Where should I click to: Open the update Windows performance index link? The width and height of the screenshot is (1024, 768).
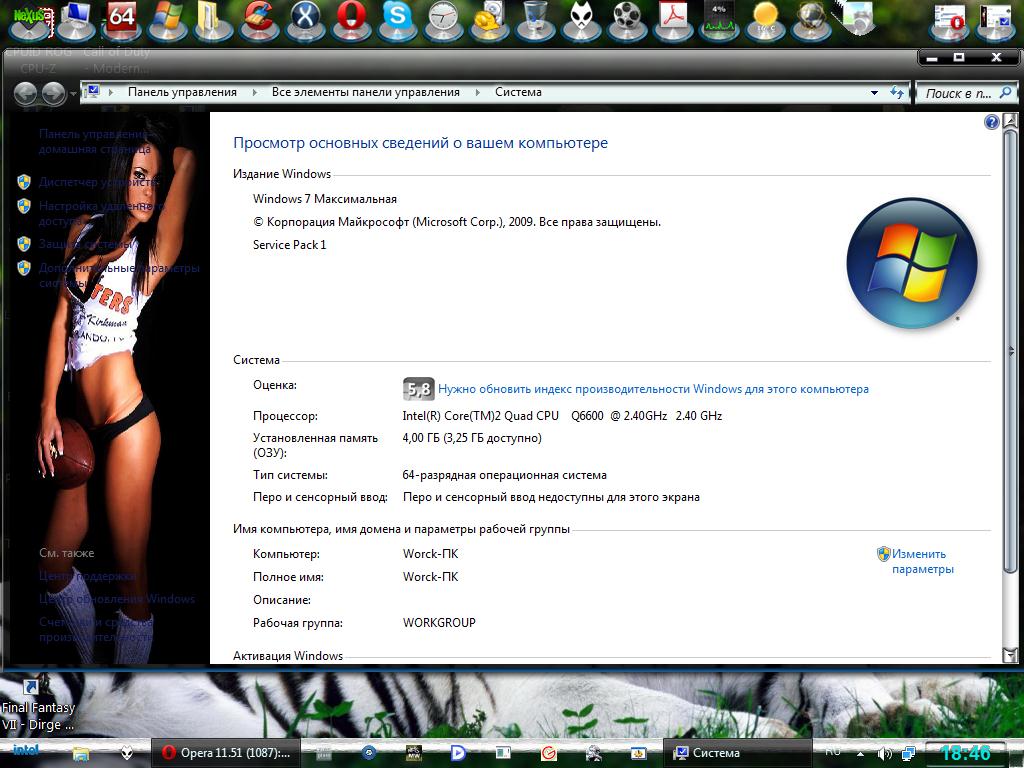point(653,389)
